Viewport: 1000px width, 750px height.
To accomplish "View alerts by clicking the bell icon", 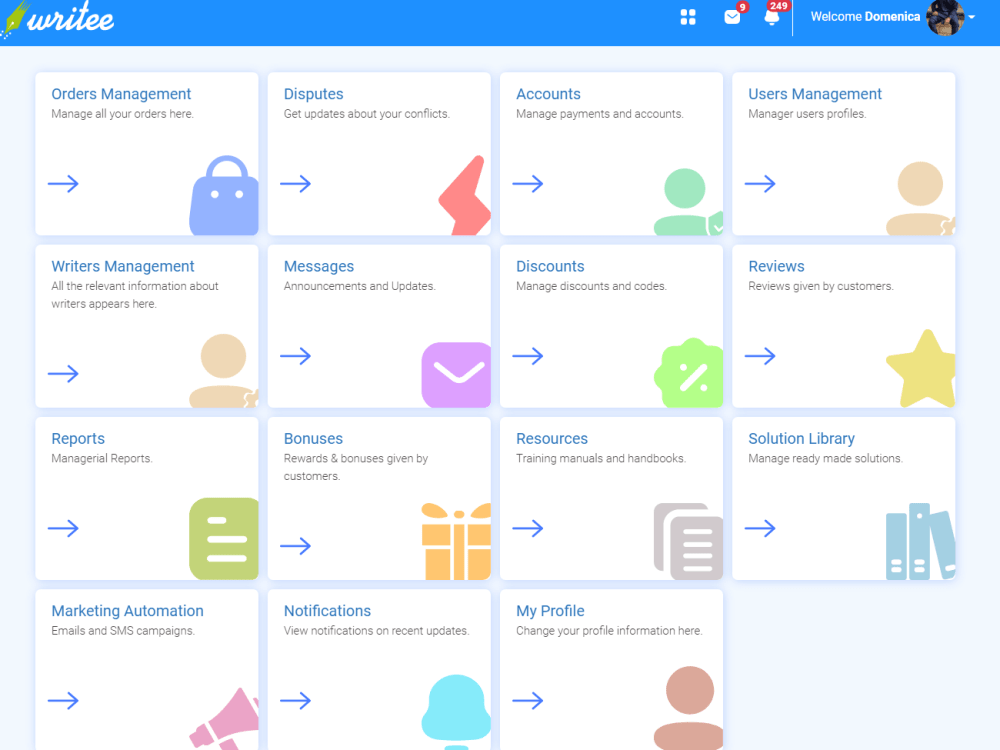I will tap(771, 18).
